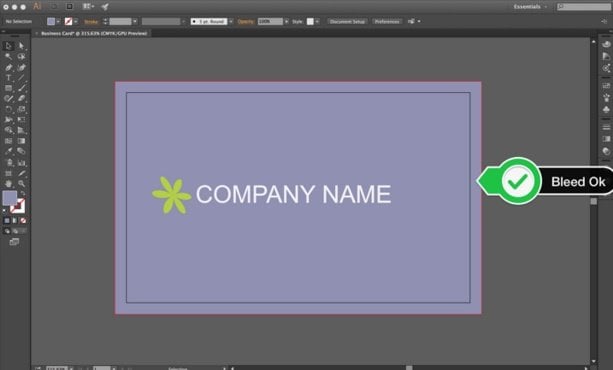The image size is (613, 370).
Task: Click Swap Fill and Stroke arrow
Action: pyautogui.click(x=23, y=193)
